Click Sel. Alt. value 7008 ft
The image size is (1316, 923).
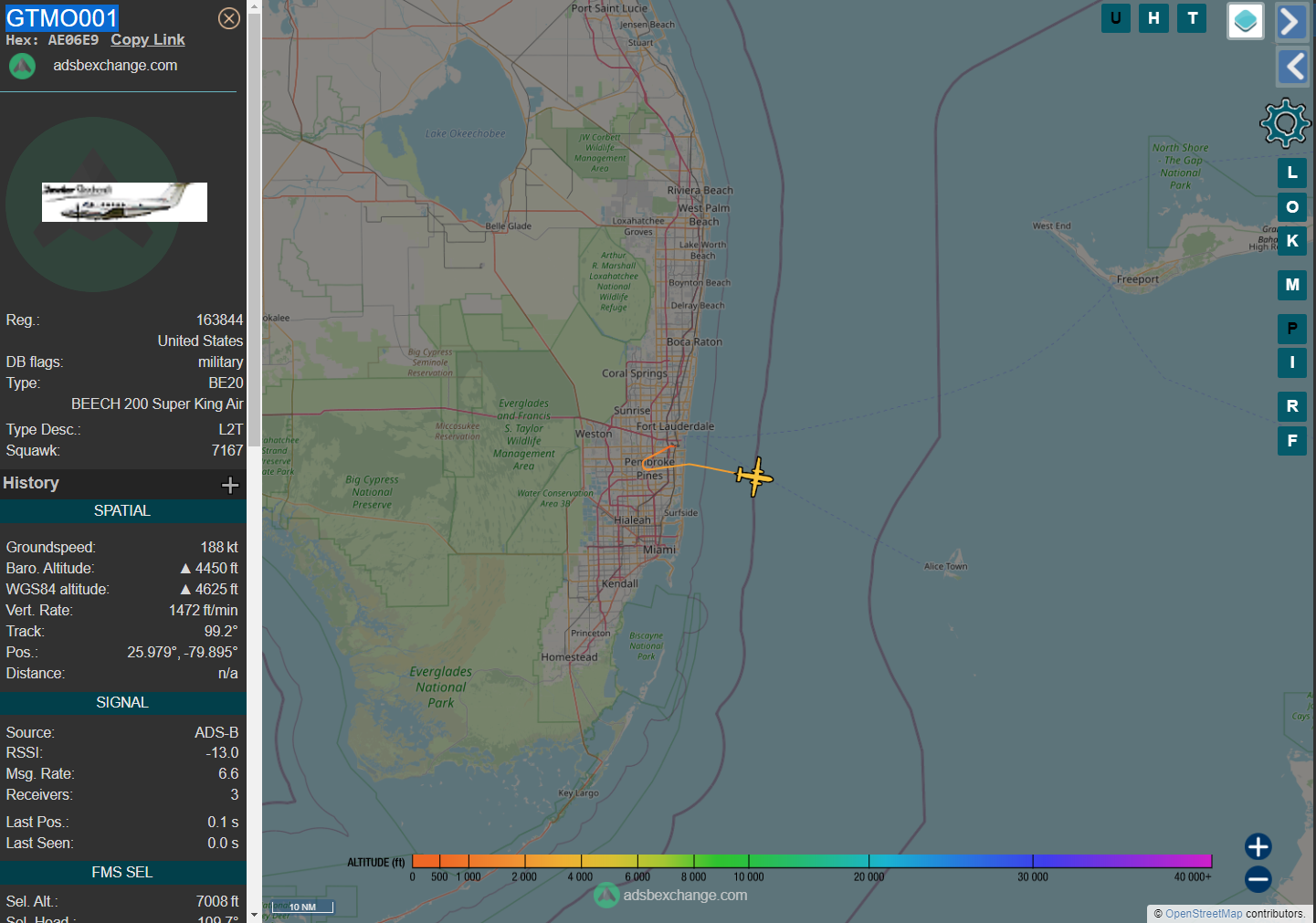(x=217, y=902)
